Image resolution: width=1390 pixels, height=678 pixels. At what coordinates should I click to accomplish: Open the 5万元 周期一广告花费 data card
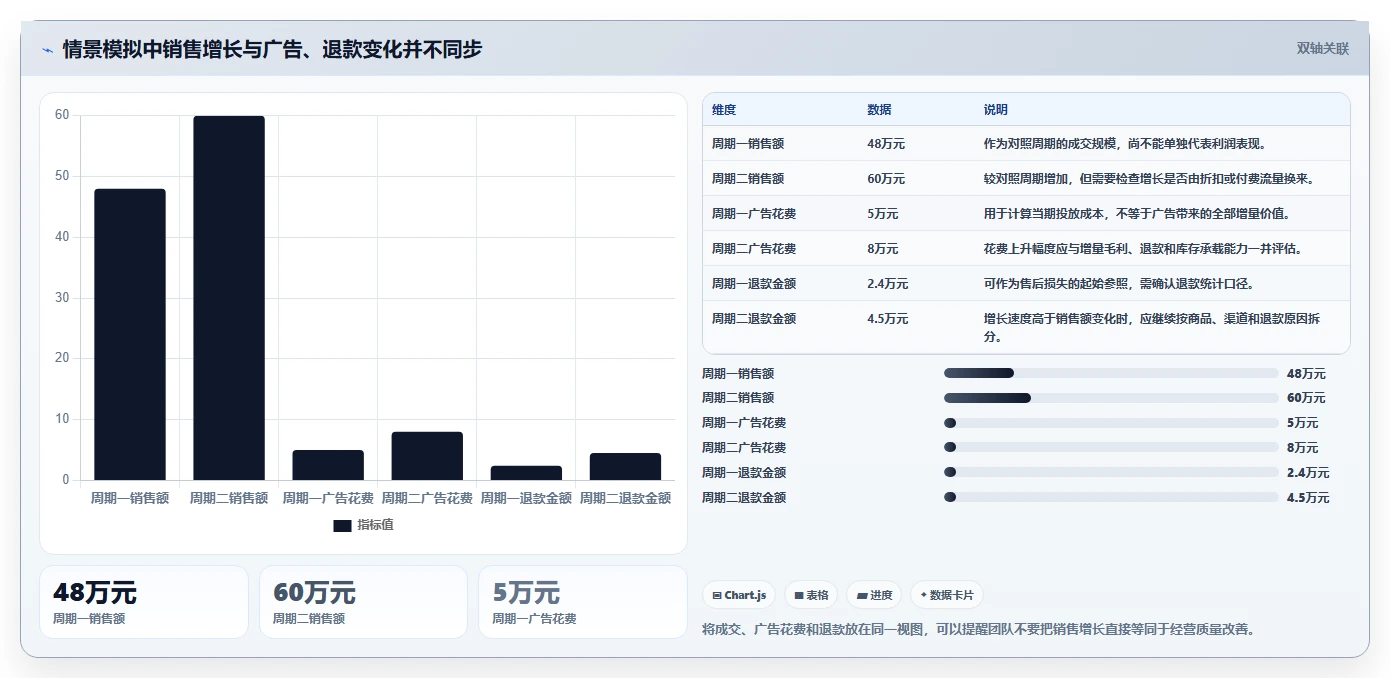(x=583, y=602)
